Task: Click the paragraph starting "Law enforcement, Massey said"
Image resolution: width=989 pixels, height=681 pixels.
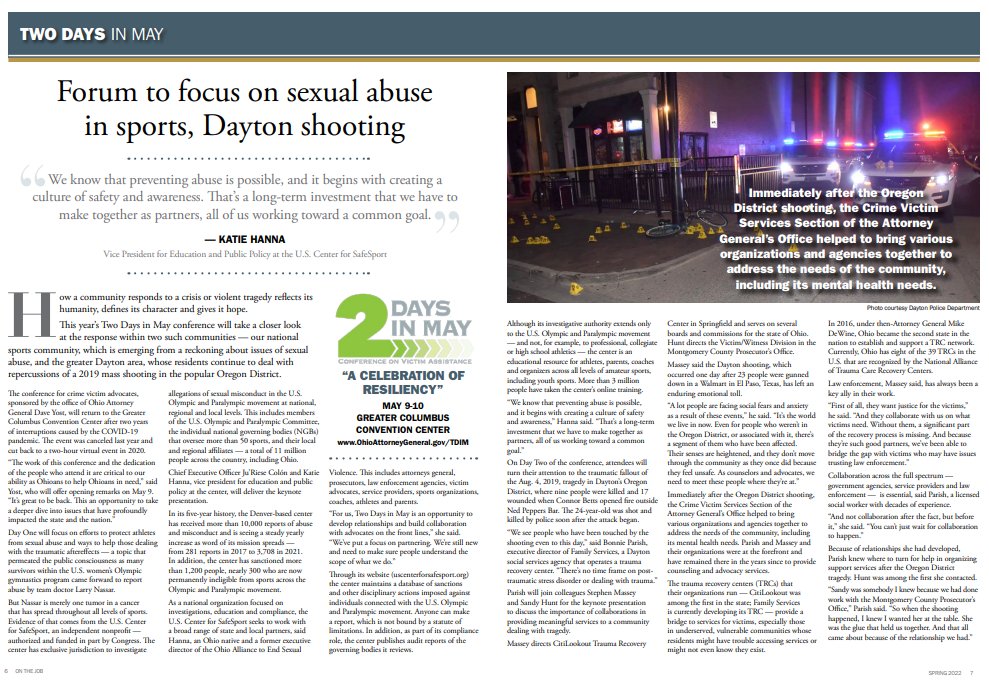Action: click(903, 388)
